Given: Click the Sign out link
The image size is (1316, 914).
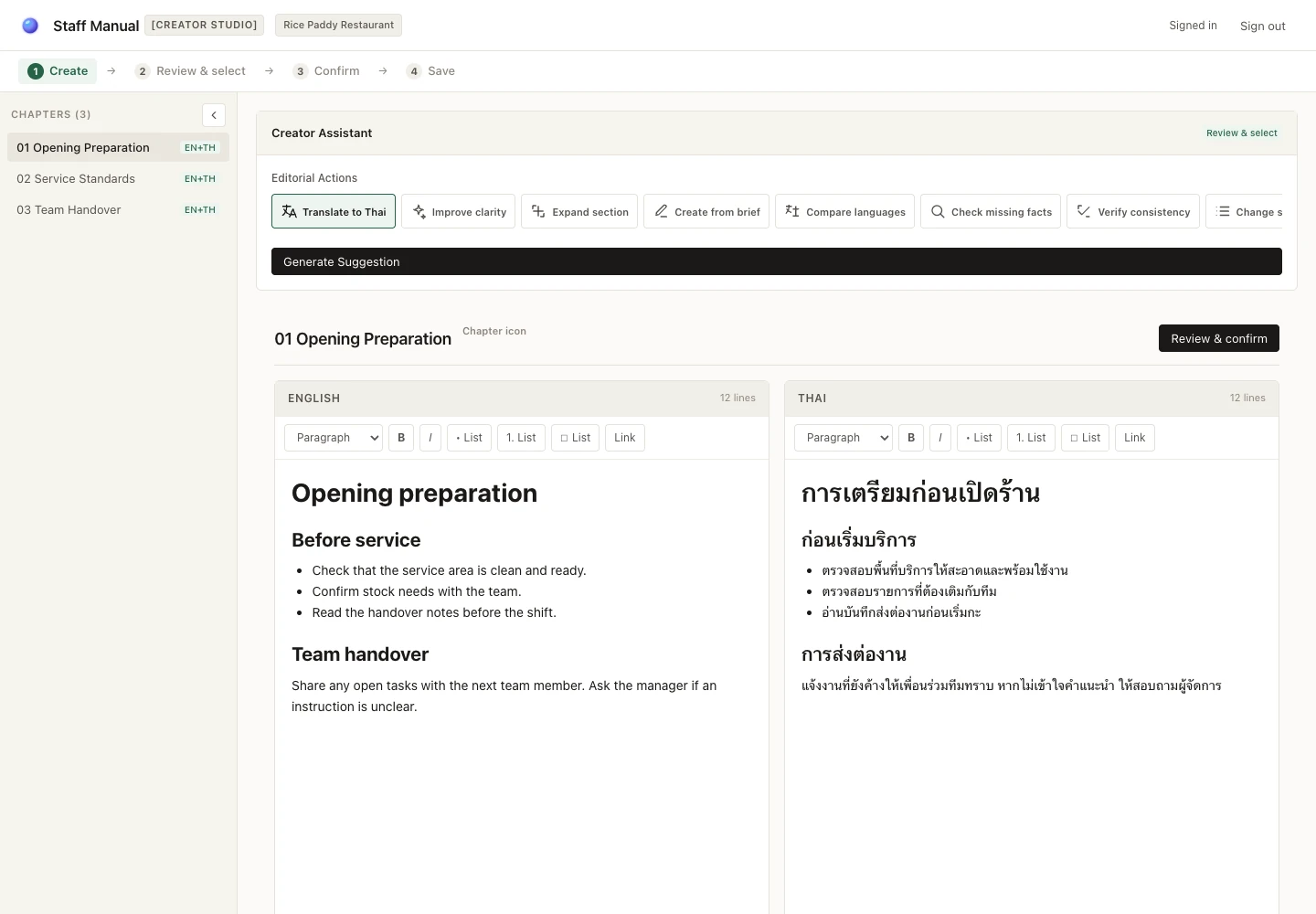Looking at the screenshot, I should pos(1262,26).
